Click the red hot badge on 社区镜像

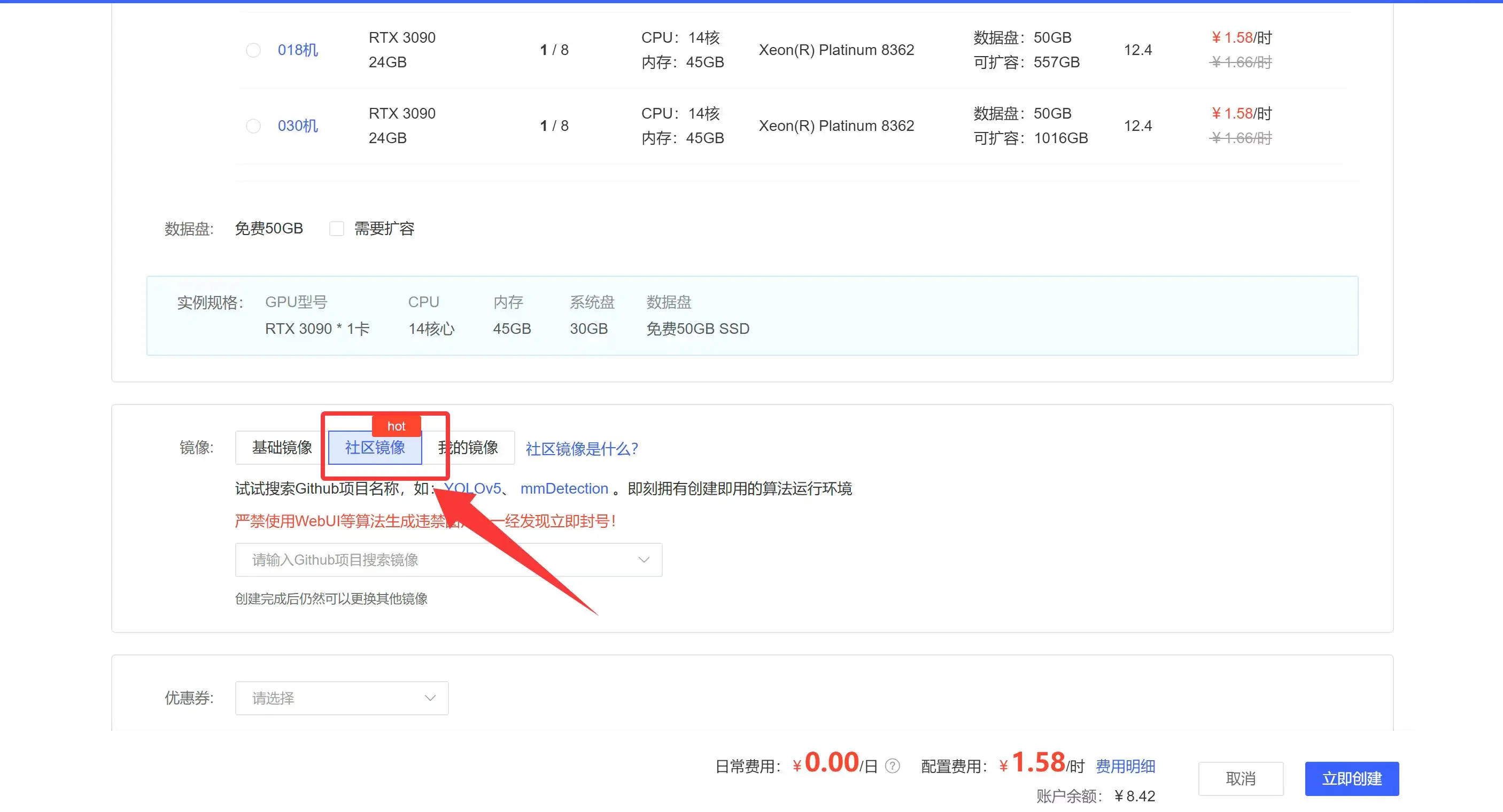(396, 426)
